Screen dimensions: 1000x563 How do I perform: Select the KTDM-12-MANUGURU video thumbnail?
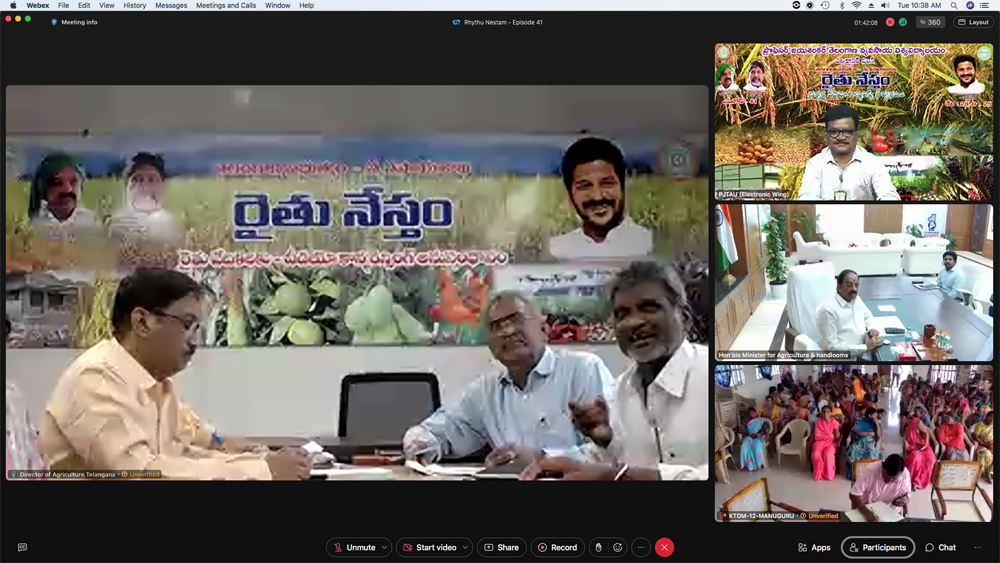point(853,443)
